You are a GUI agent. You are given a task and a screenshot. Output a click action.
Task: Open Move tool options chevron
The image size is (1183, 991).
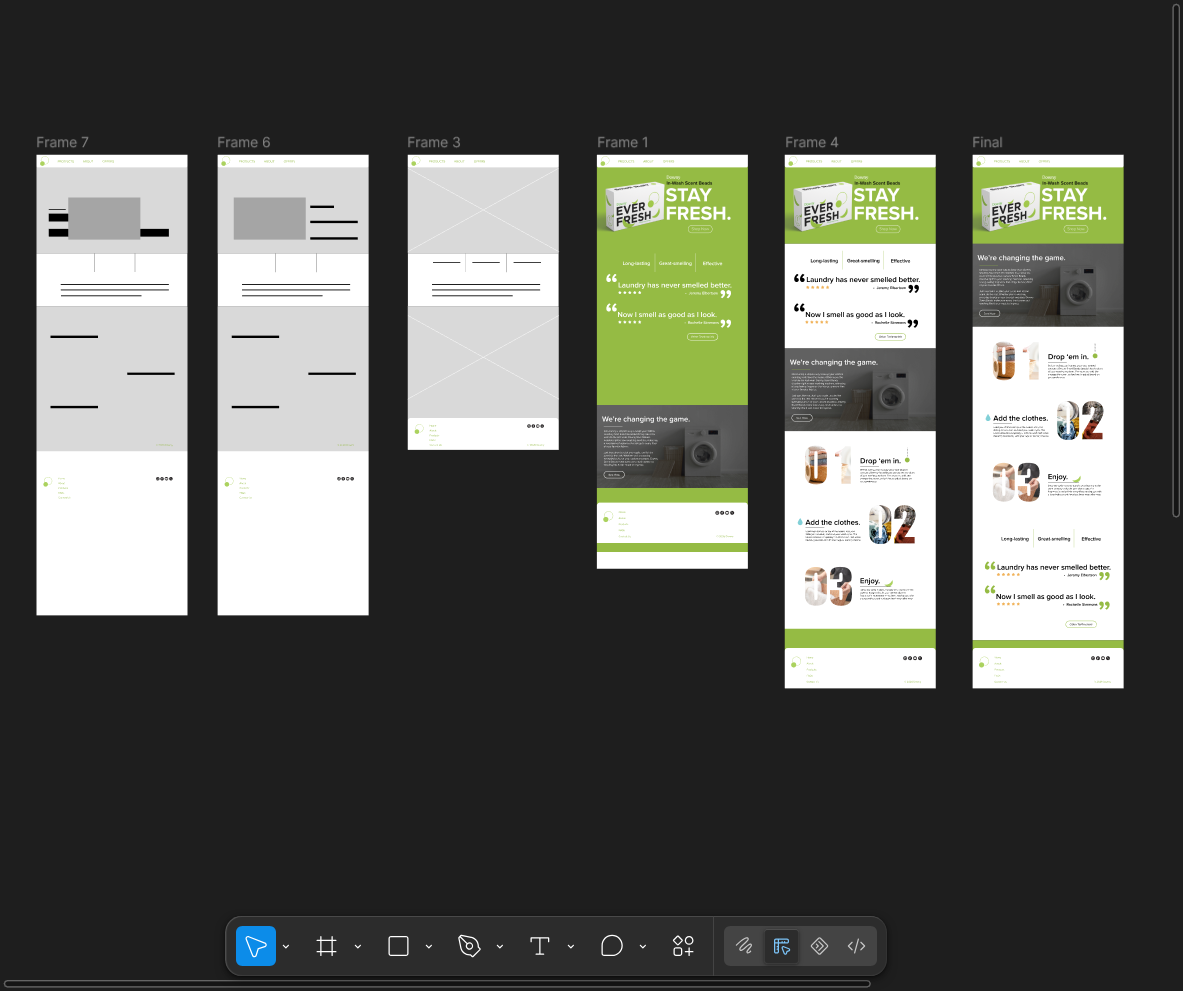pos(286,947)
